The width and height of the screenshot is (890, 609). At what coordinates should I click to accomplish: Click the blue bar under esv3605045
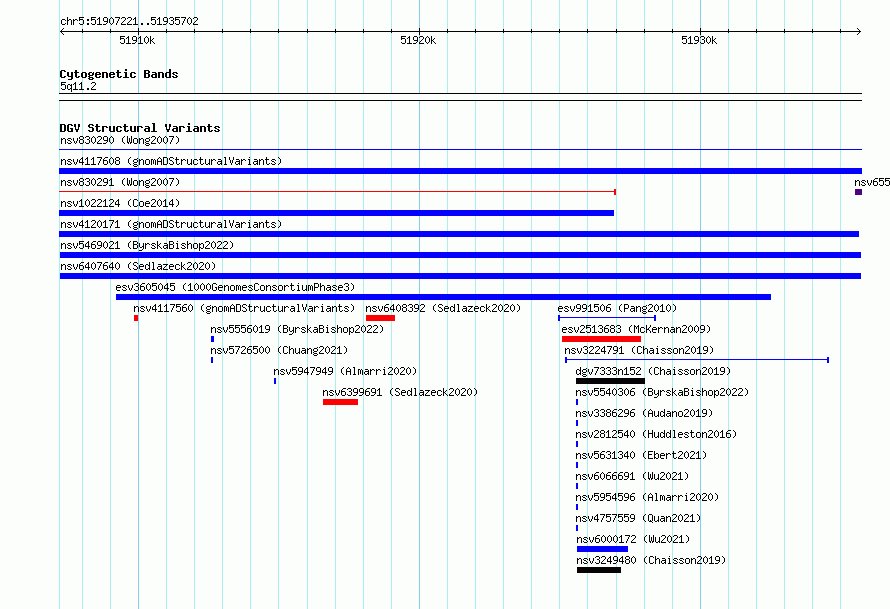443,297
